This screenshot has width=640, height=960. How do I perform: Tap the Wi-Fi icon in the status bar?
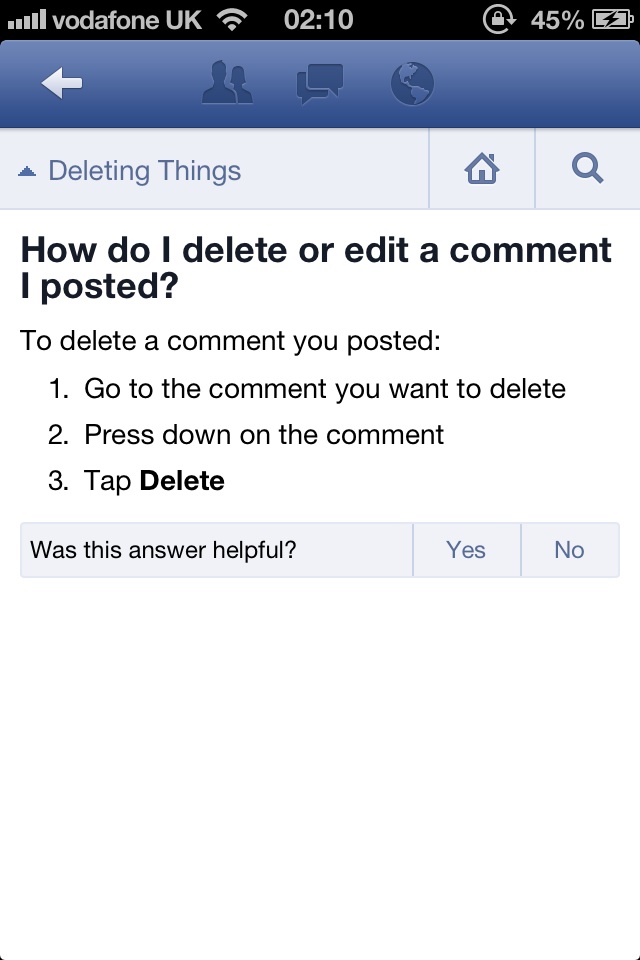232,20
